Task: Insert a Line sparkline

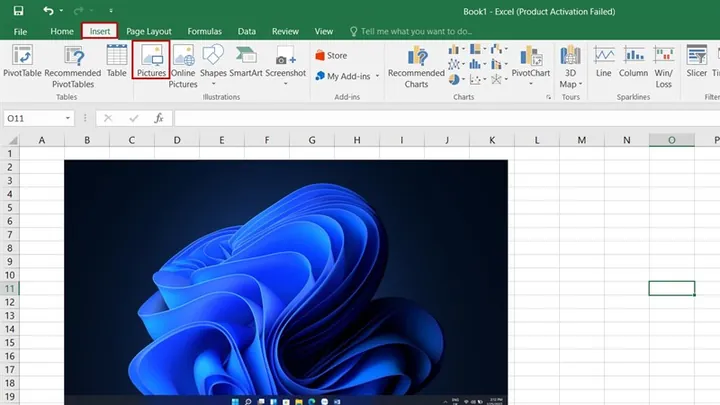Action: (x=603, y=61)
